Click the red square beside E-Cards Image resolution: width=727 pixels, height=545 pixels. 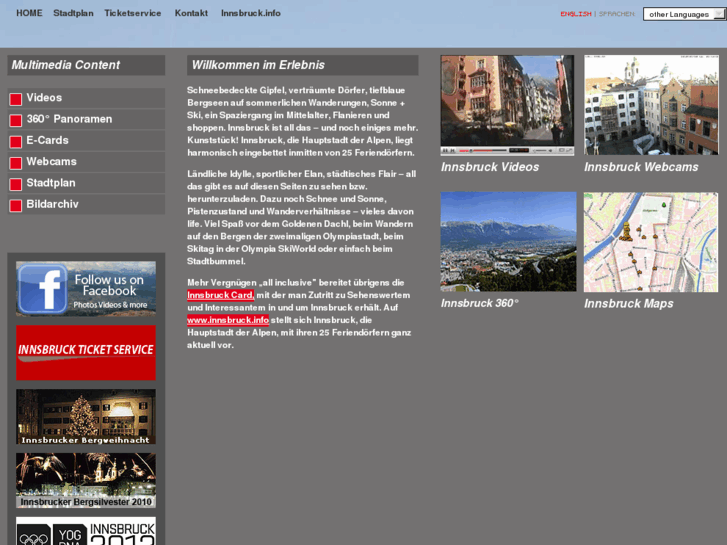click(16, 142)
